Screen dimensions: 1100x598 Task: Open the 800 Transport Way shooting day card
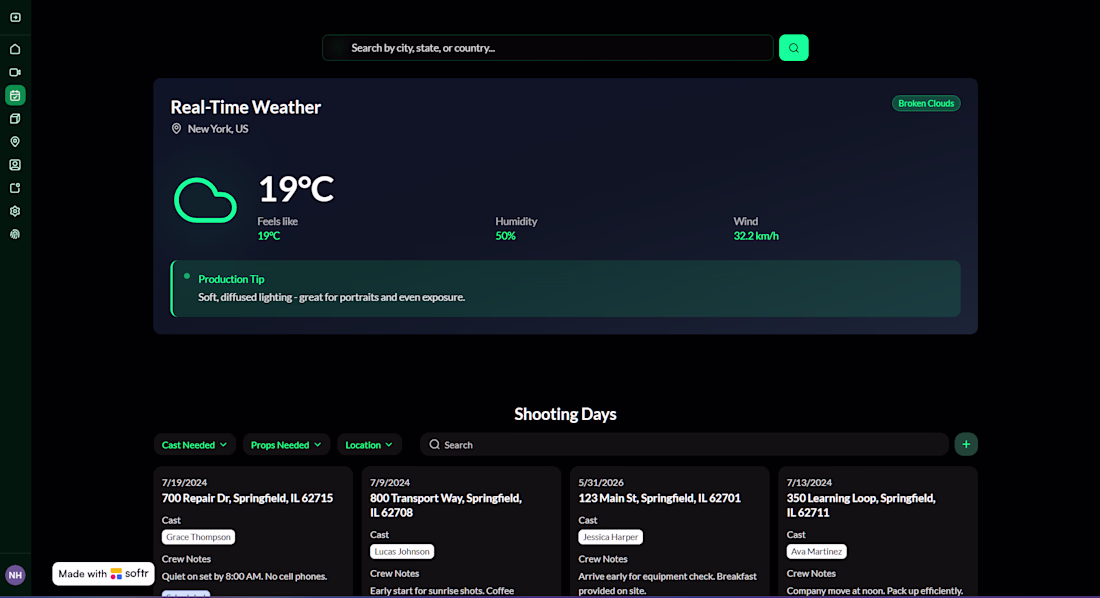click(462, 531)
